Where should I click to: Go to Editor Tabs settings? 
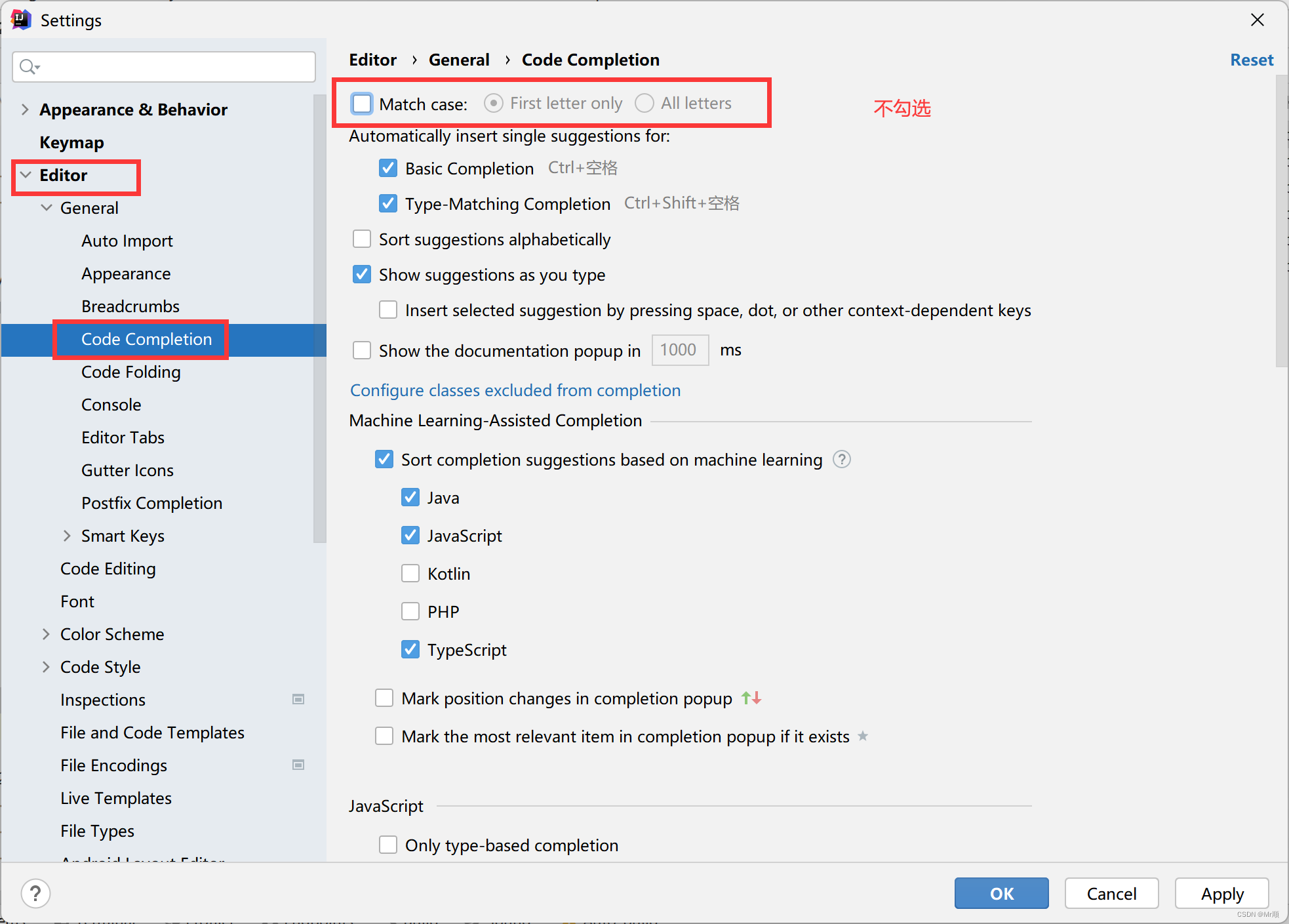123,437
